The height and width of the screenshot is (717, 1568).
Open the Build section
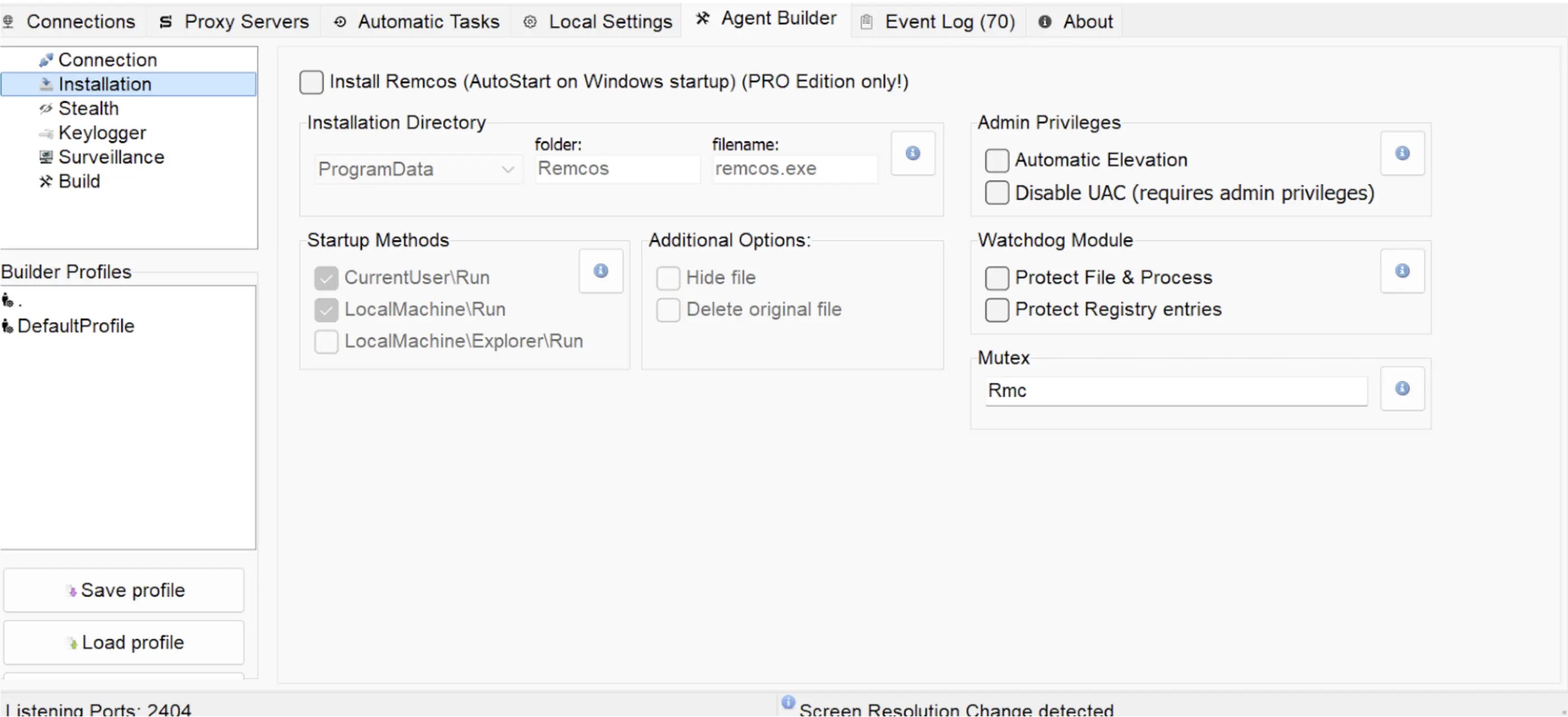[79, 181]
